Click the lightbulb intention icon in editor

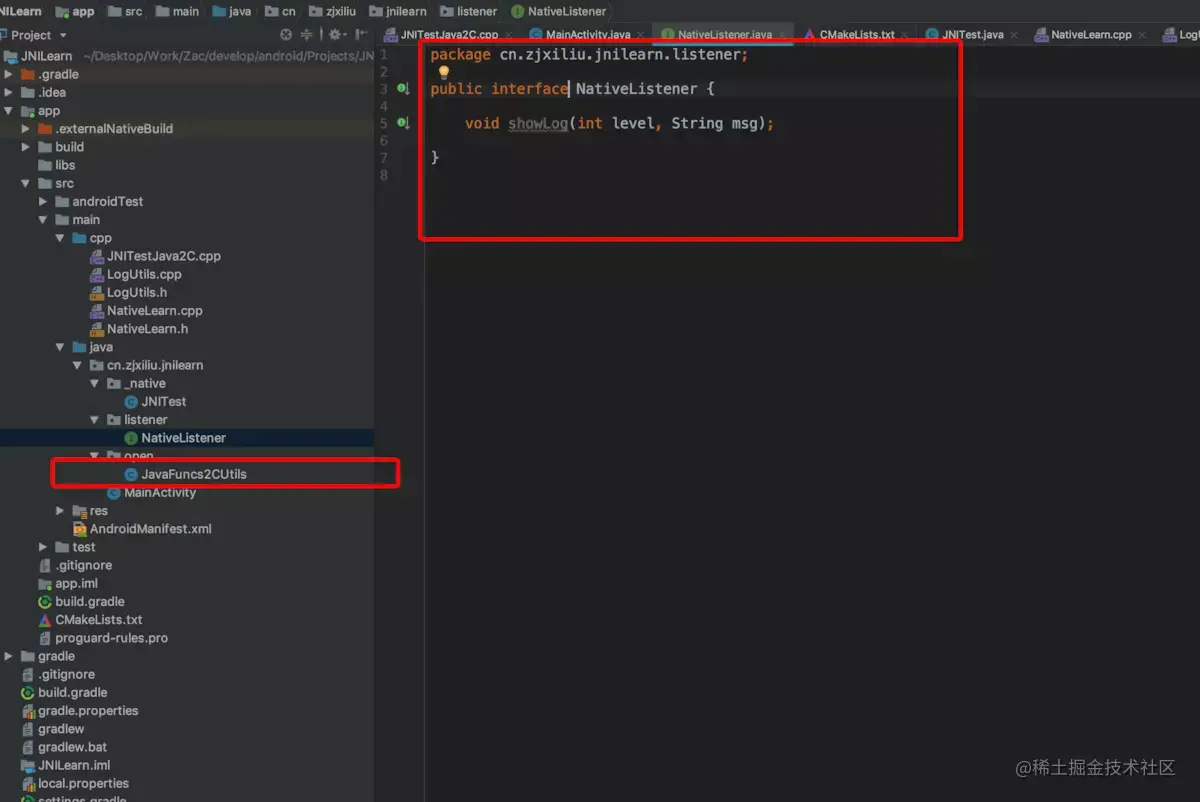(x=444, y=72)
